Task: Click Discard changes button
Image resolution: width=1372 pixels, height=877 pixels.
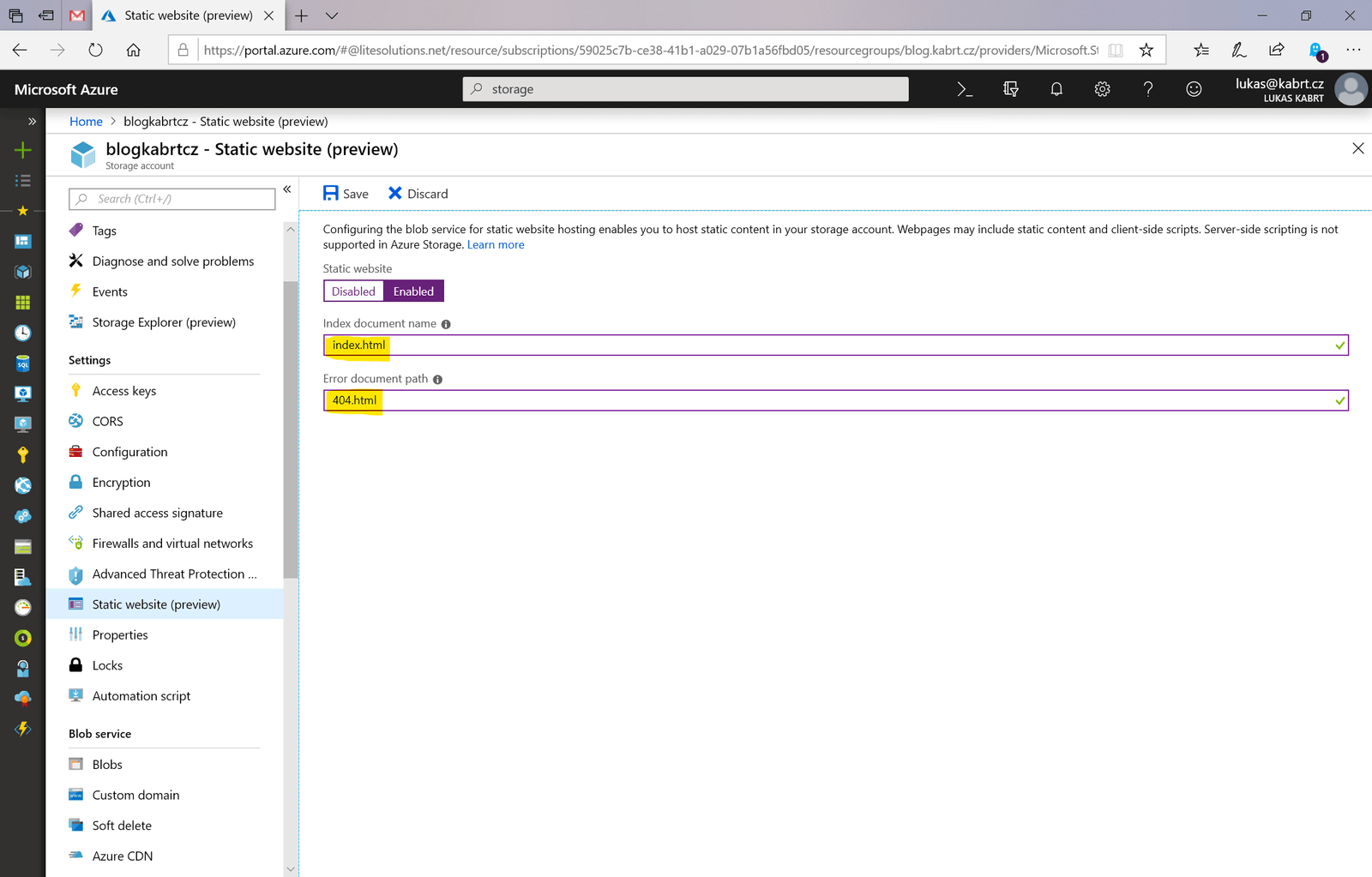Action: click(x=418, y=194)
